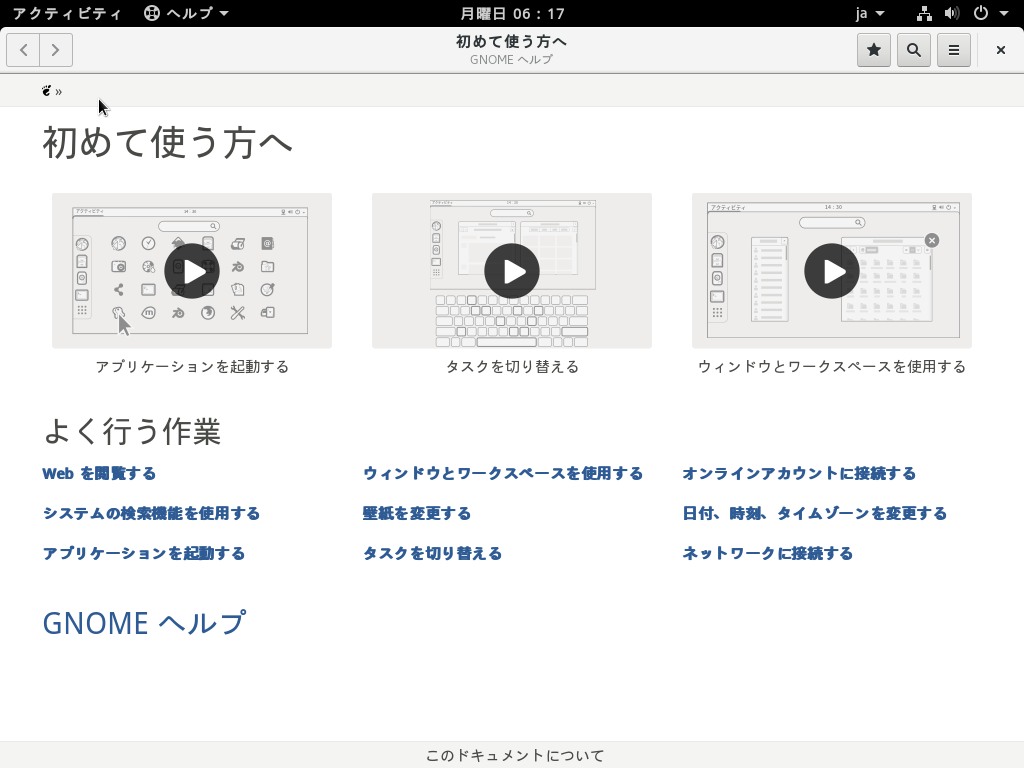This screenshot has width=1024, height=768.
Task: Open the ja input source dropdown
Action: click(870, 13)
